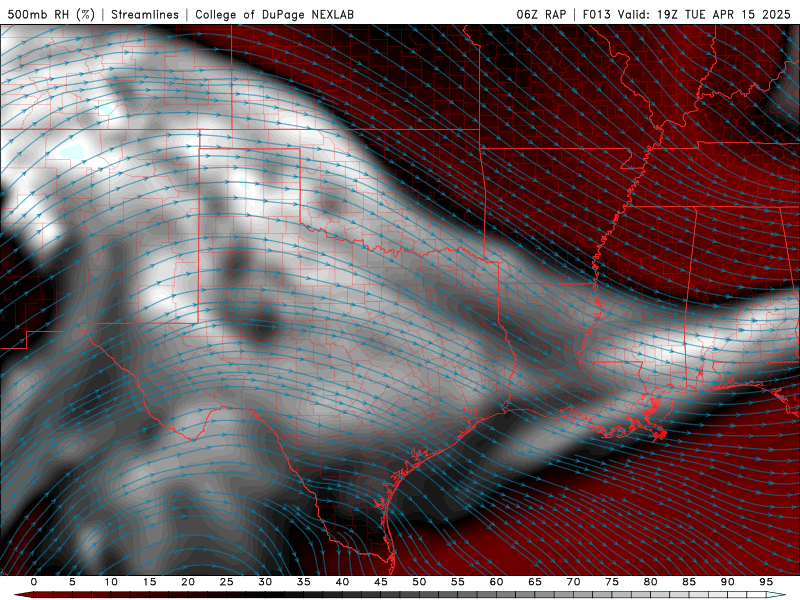Screen dimensions: 800x600
Task: Click 'F013 Valid: 19Z TUE APR 15 2025'
Action: pyautogui.click(x=686, y=14)
